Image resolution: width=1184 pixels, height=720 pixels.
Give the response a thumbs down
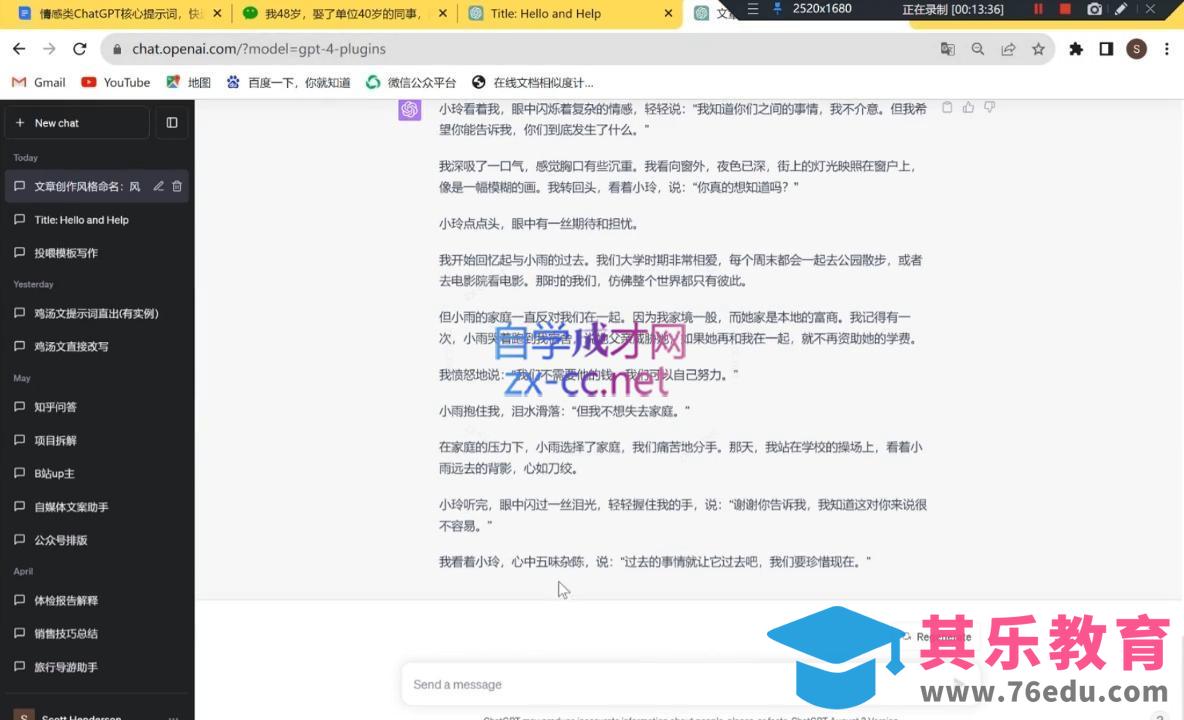tap(989, 107)
